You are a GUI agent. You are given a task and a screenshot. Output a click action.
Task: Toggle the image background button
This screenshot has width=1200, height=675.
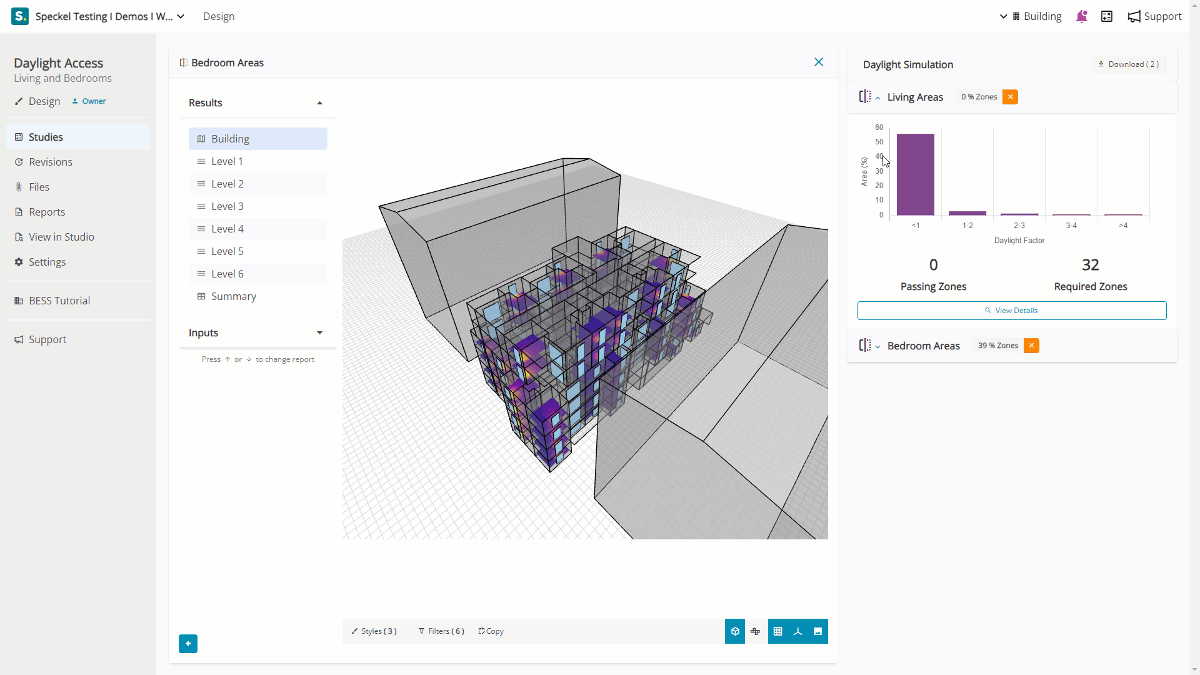pyautogui.click(x=818, y=631)
